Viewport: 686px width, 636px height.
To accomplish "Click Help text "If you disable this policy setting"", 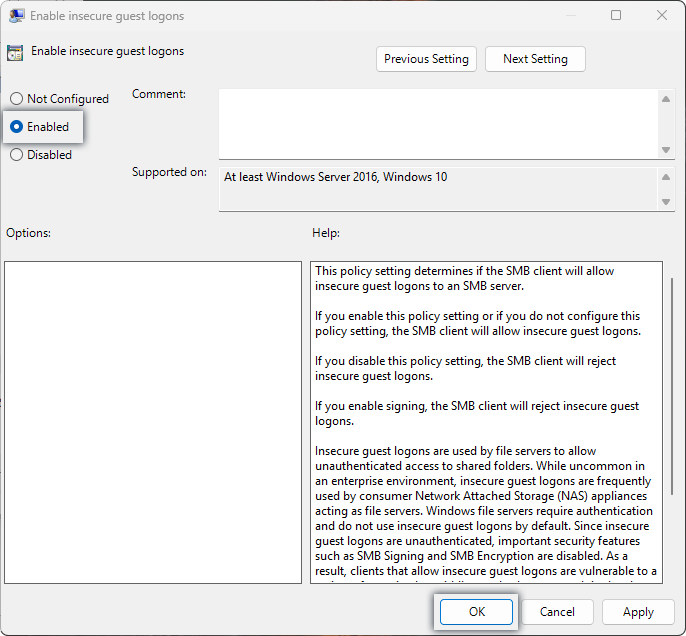I will pos(465,368).
